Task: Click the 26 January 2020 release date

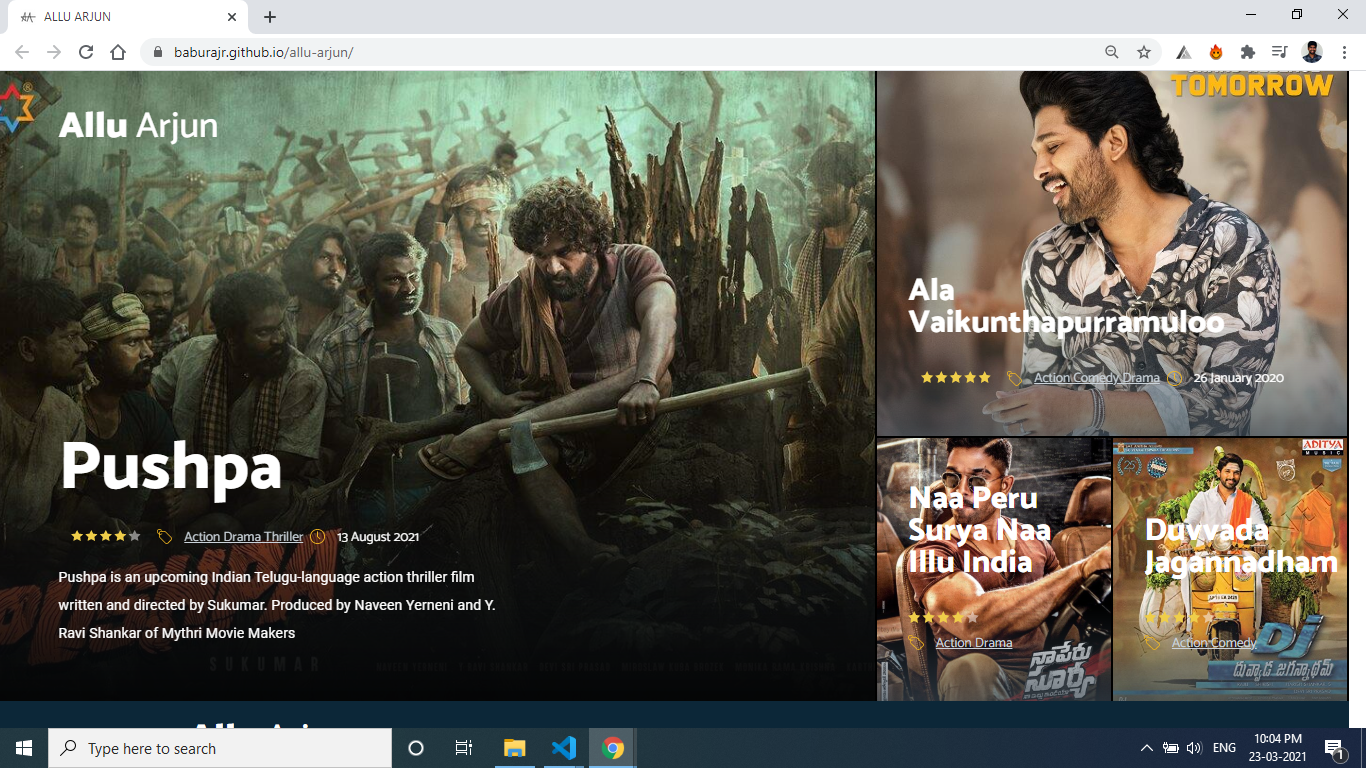Action: [x=1239, y=378]
